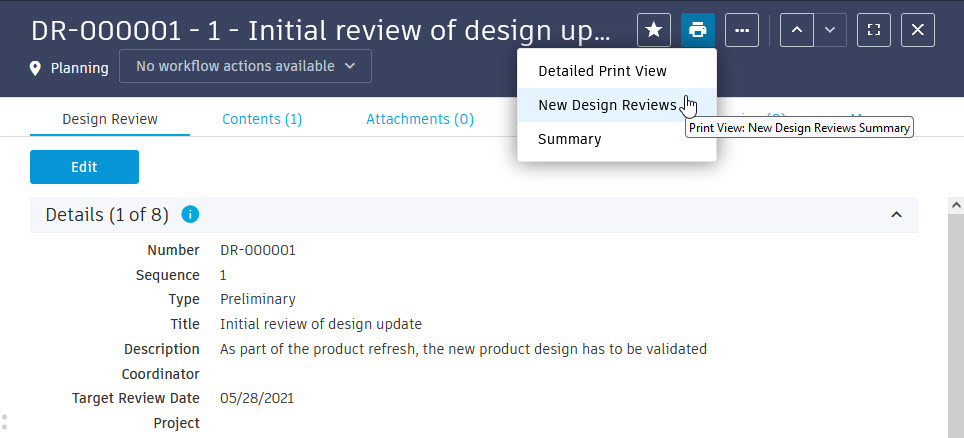Click the blue info icon beside Details
Screen dimensions: 964x438
pos(190,215)
